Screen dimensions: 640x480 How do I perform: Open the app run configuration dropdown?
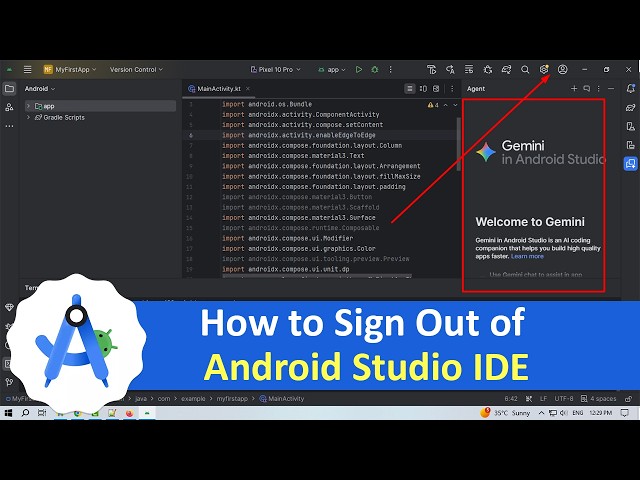click(332, 69)
